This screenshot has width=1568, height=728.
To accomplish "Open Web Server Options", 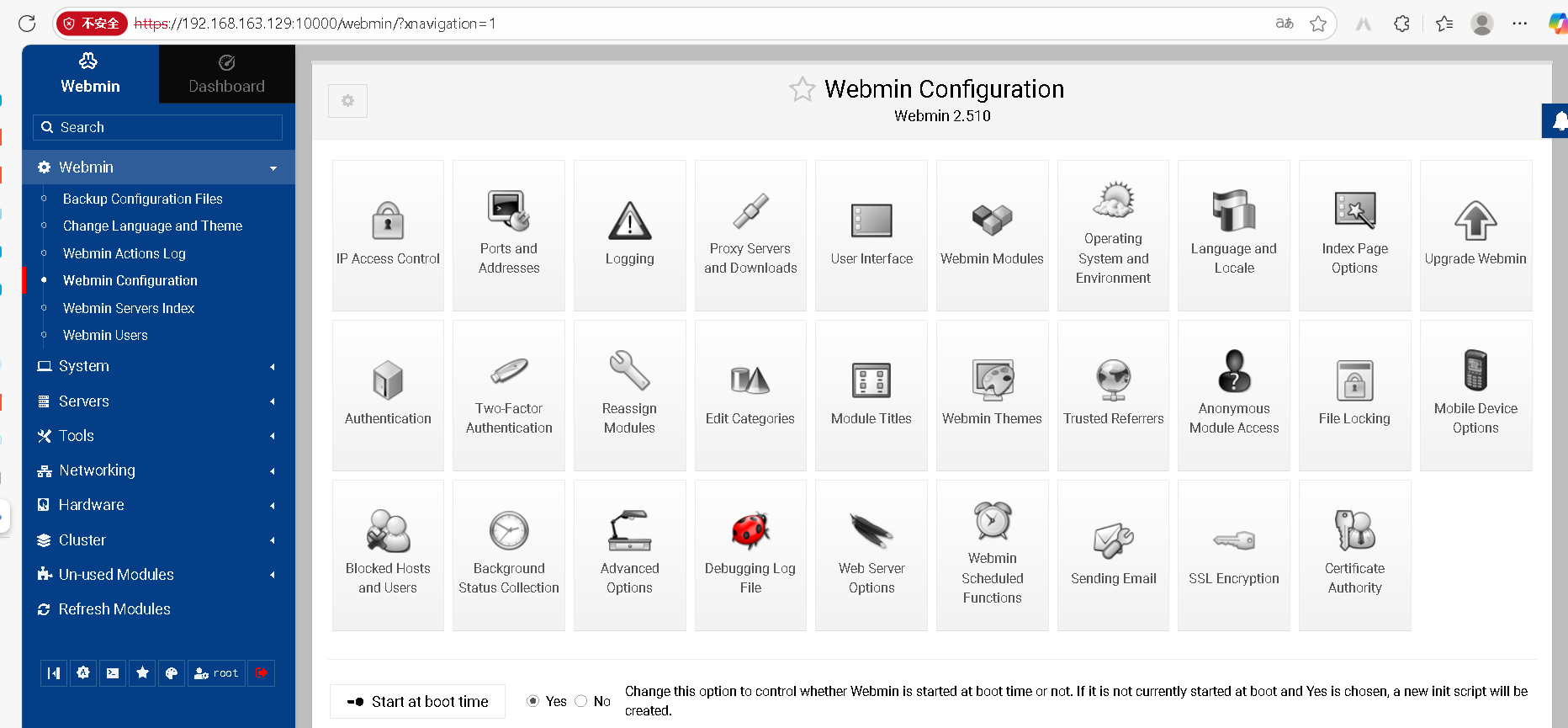I will coord(871,555).
